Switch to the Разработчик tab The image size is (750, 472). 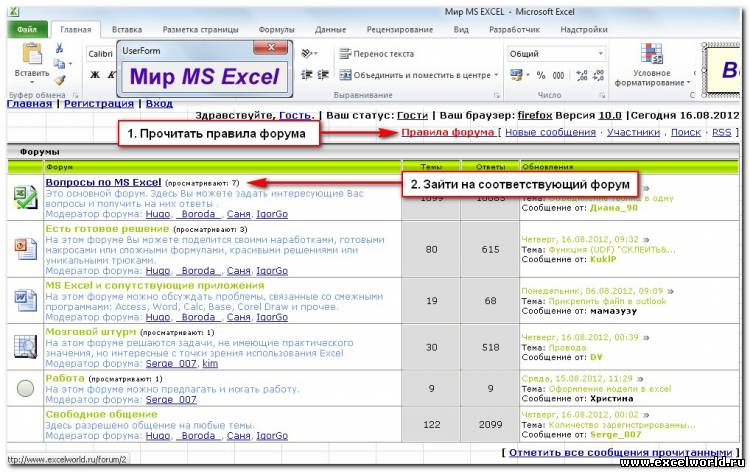[x=514, y=29]
